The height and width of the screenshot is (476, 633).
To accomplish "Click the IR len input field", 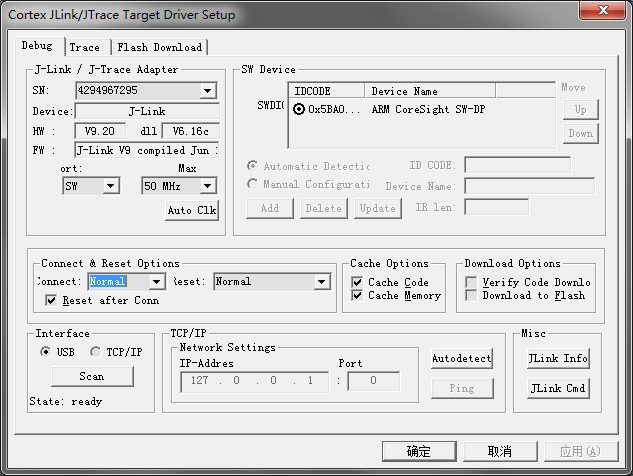I will tap(497, 207).
